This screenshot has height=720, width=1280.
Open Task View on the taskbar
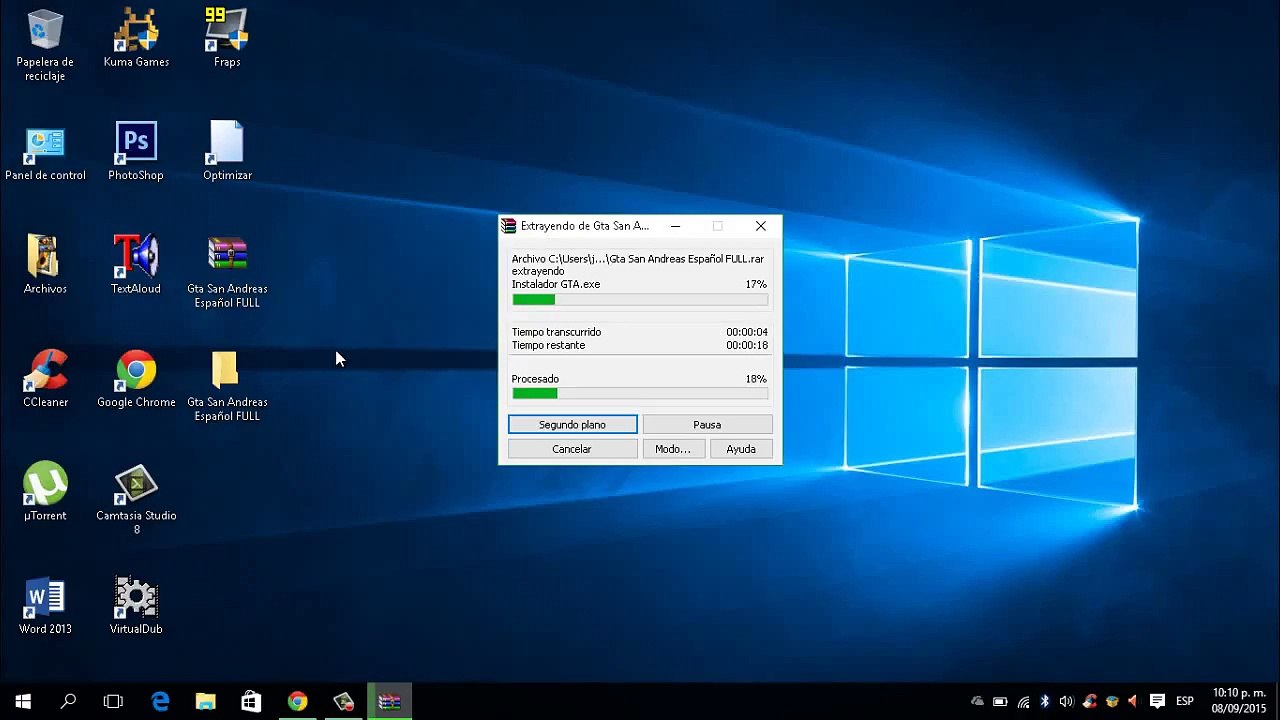pyautogui.click(x=113, y=701)
